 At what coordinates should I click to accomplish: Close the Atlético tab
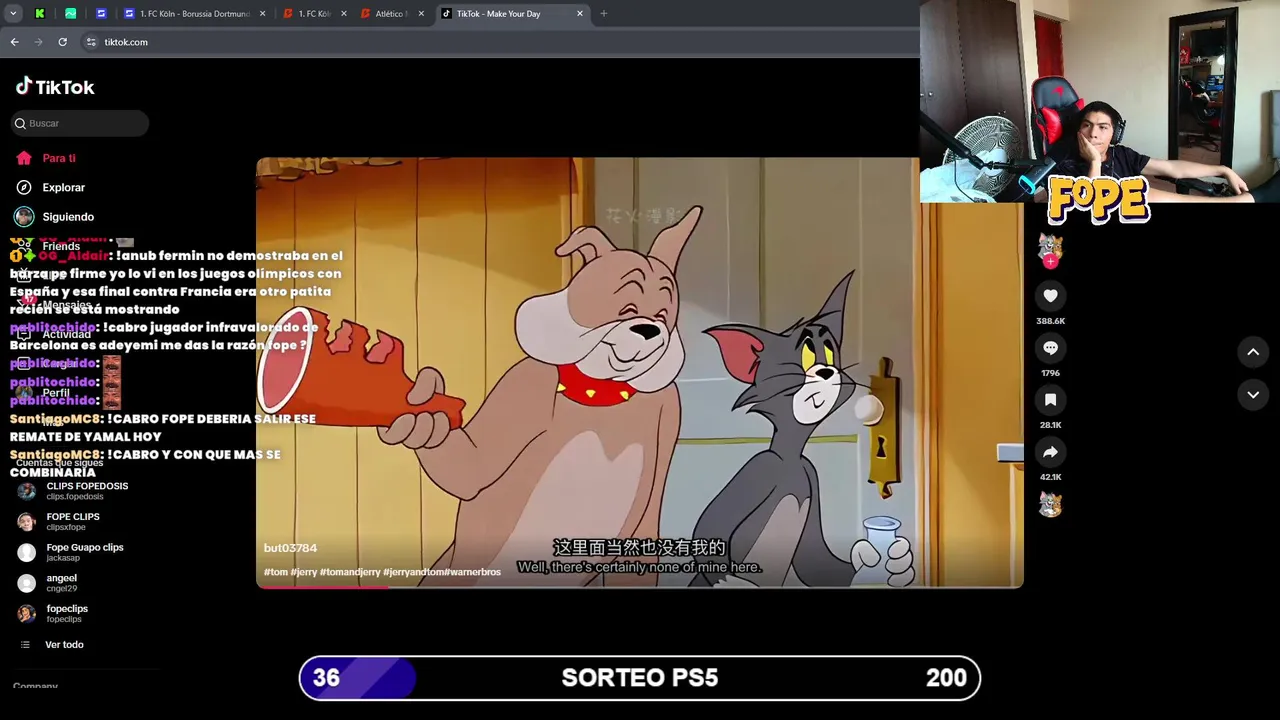pyautogui.click(x=421, y=14)
